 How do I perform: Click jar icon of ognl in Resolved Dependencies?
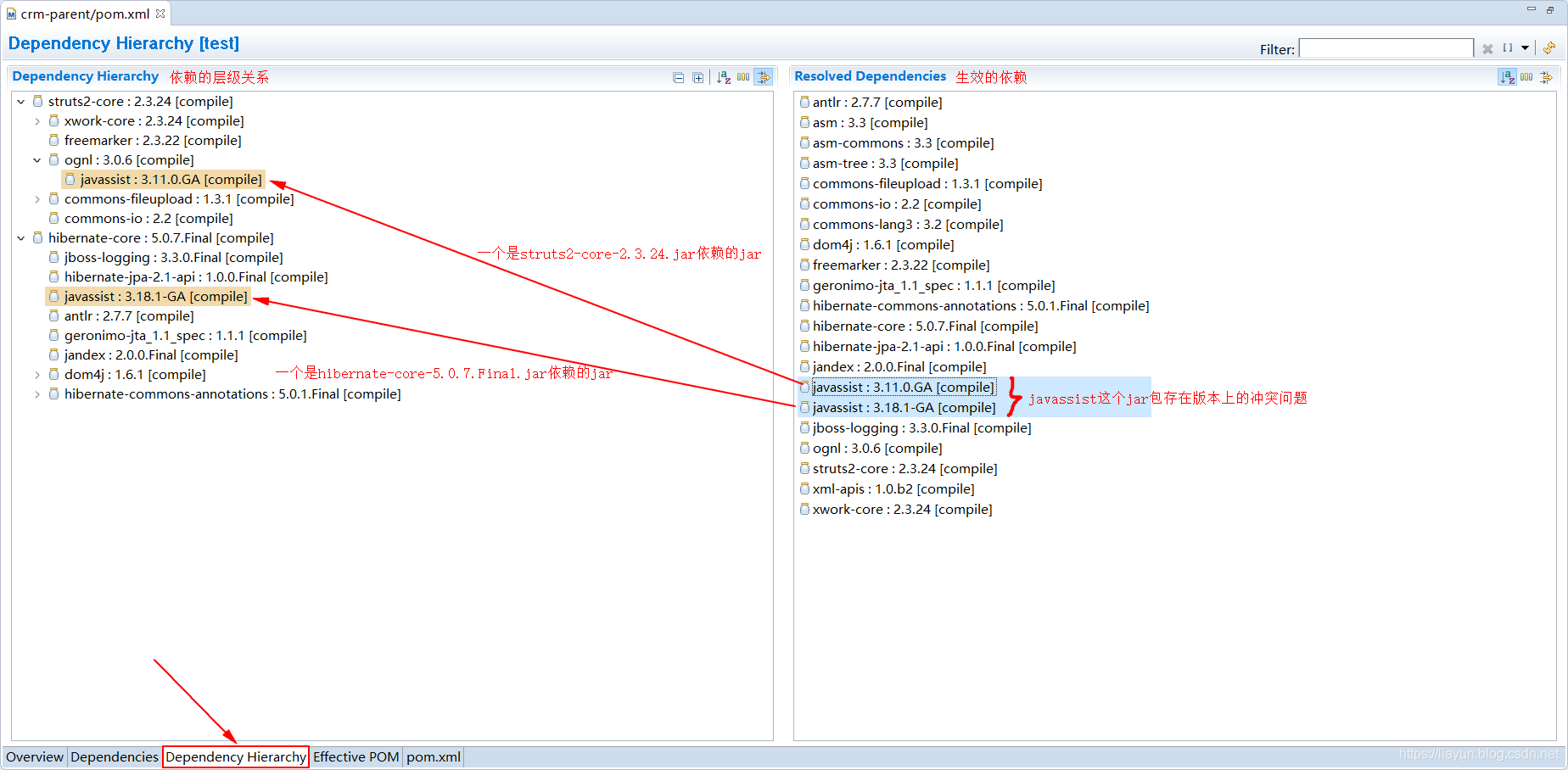805,448
